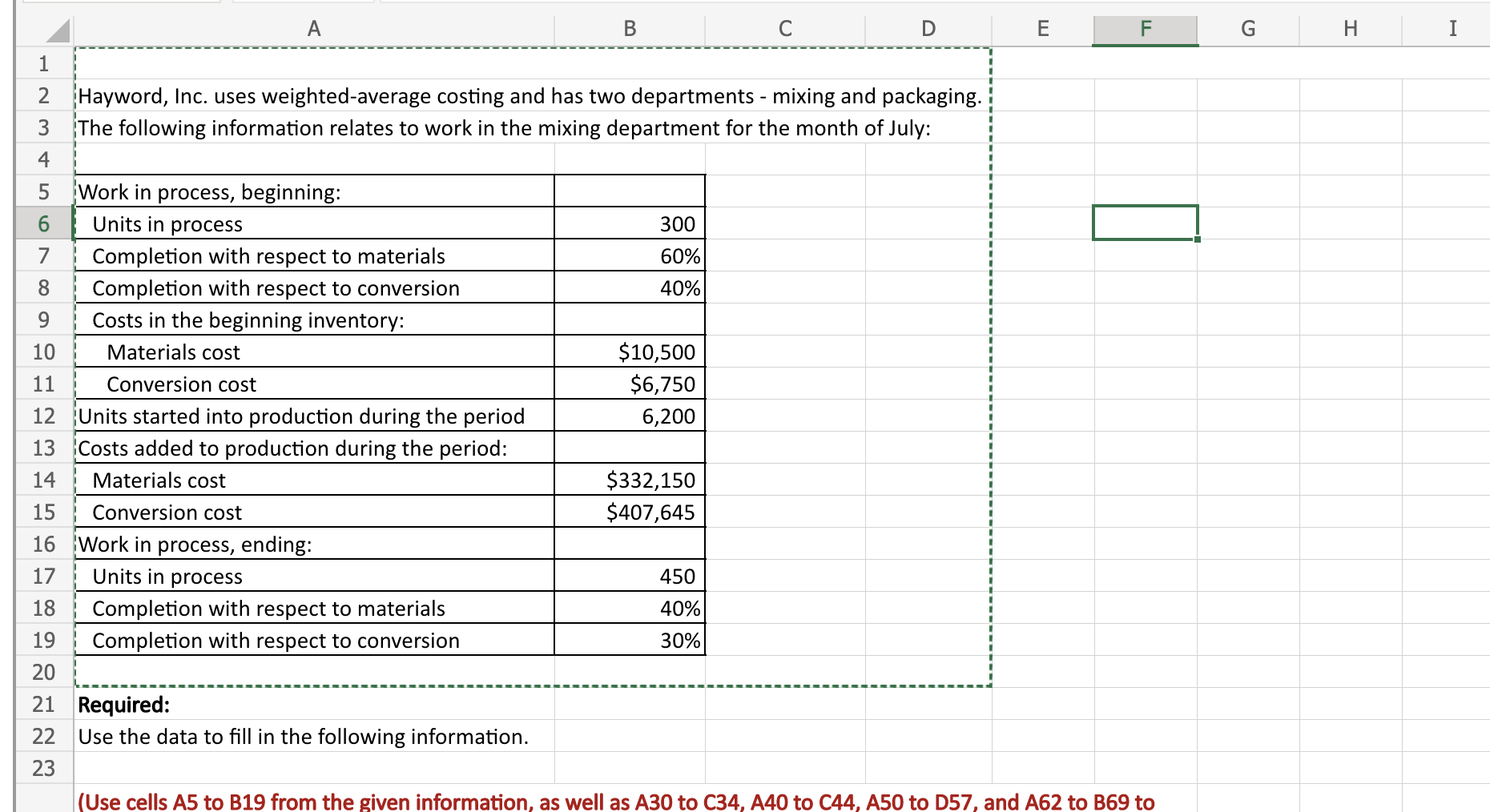Screen dimensions: 1490x812
Task: Select column B header
Action: click(x=629, y=29)
